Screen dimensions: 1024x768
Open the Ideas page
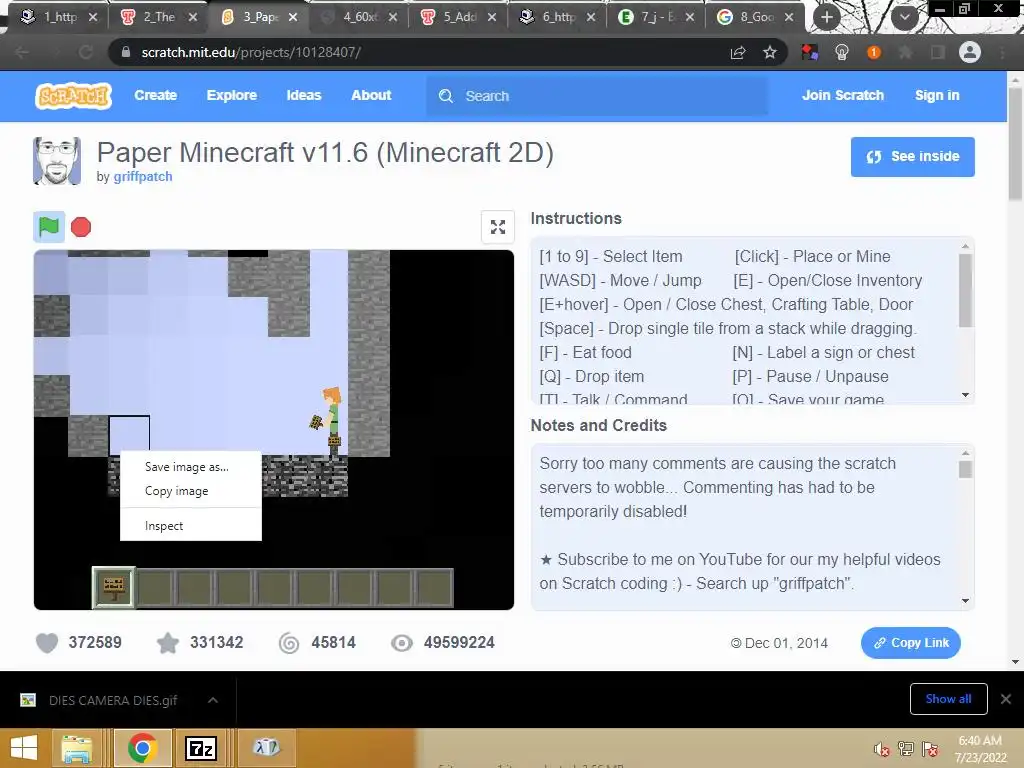click(304, 95)
